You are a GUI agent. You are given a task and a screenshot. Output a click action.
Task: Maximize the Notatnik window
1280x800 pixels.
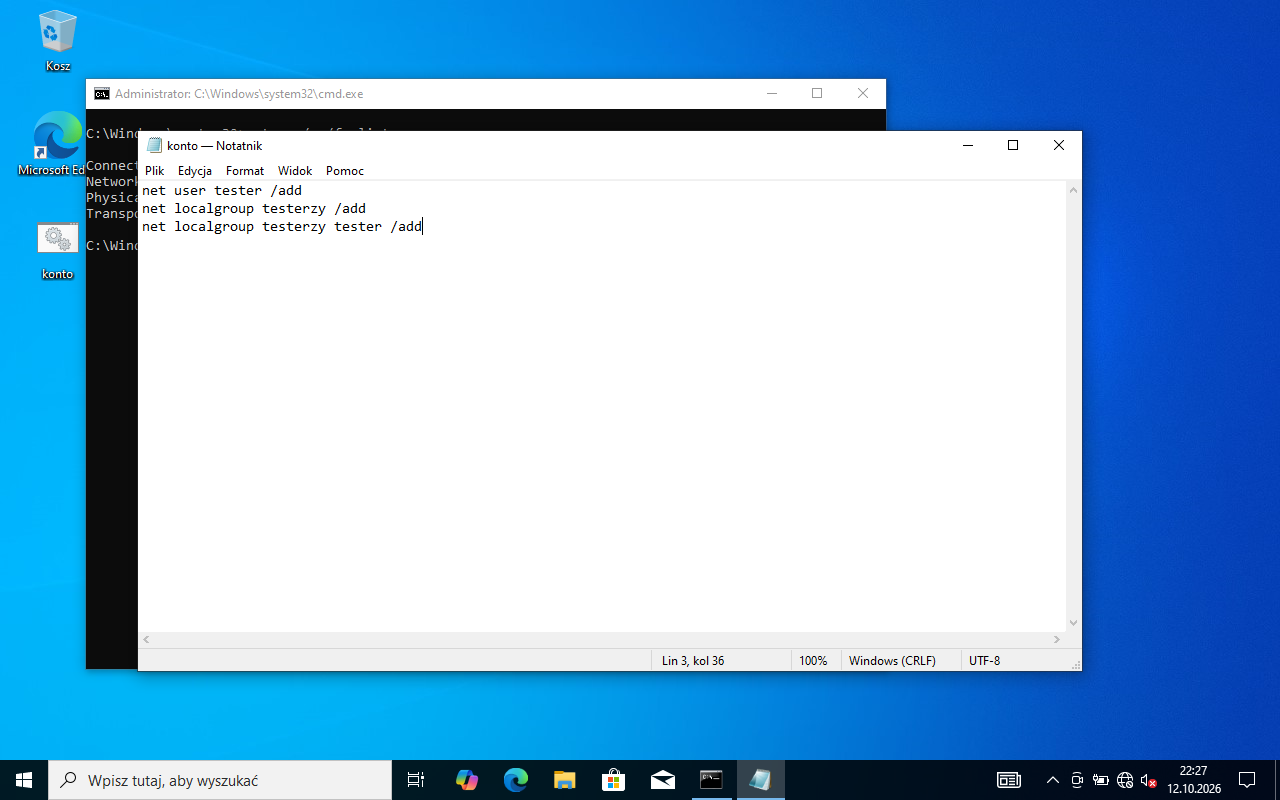coord(1013,145)
